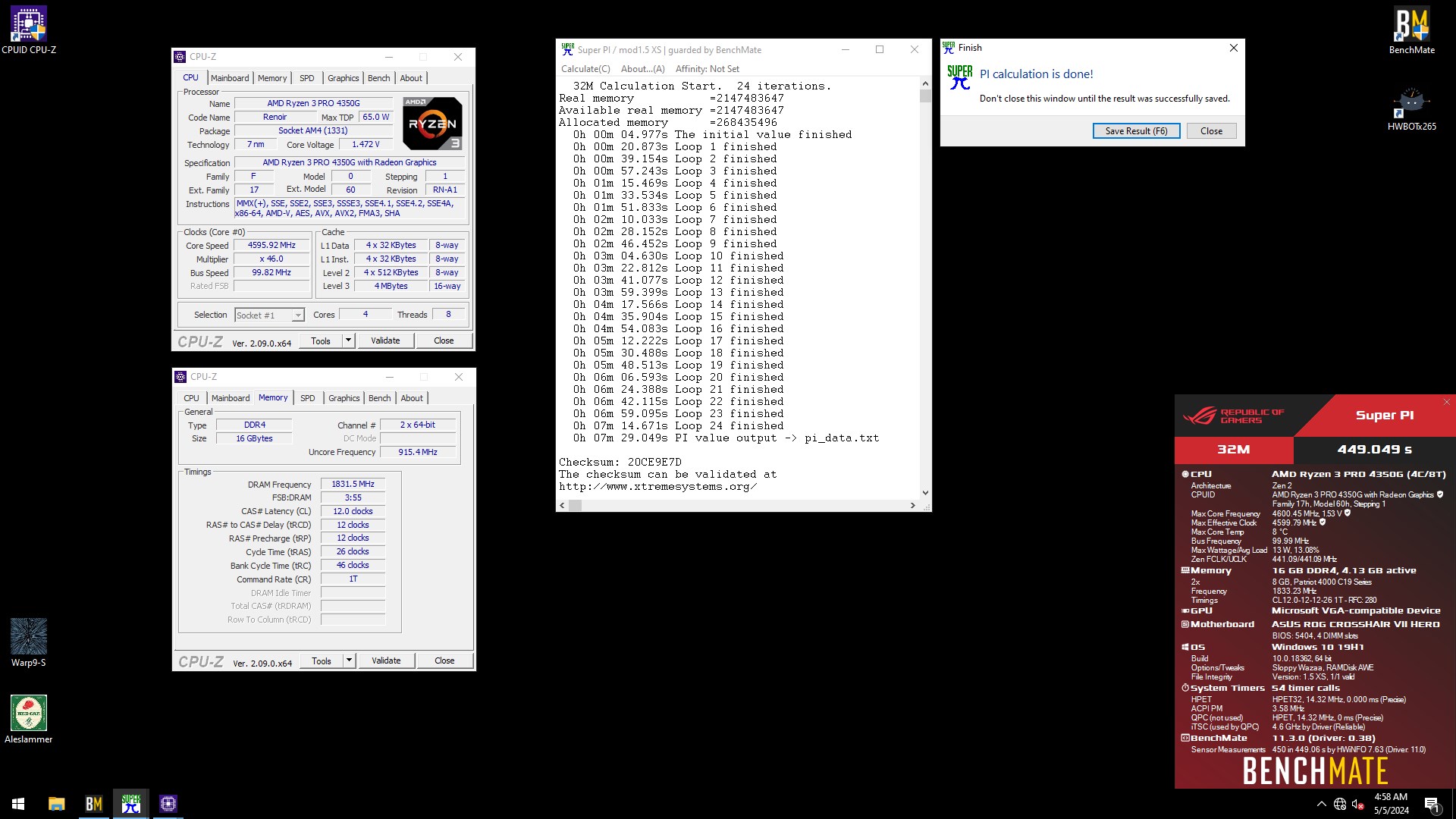Open SPD tab in lower CPU-Z
This screenshot has height=819, width=1456.
tap(307, 398)
